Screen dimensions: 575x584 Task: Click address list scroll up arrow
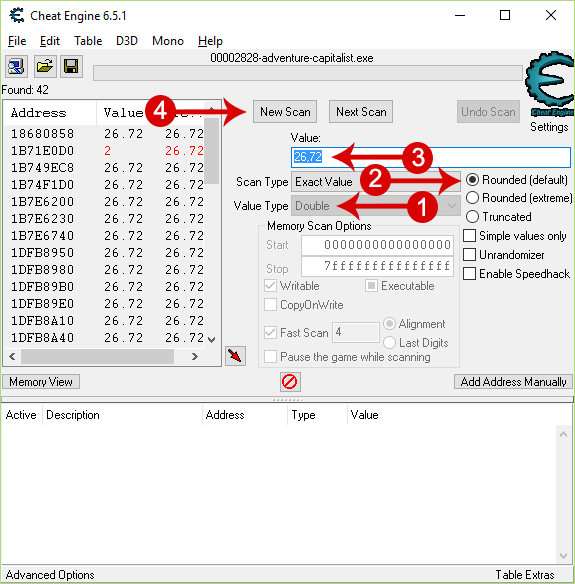pyautogui.click(x=563, y=434)
